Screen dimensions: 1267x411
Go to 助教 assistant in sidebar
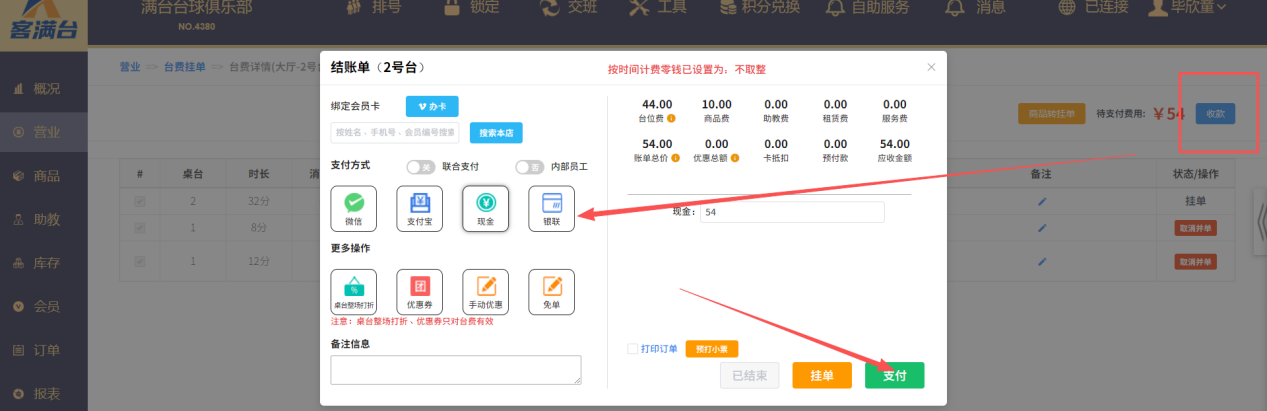[x=44, y=219]
